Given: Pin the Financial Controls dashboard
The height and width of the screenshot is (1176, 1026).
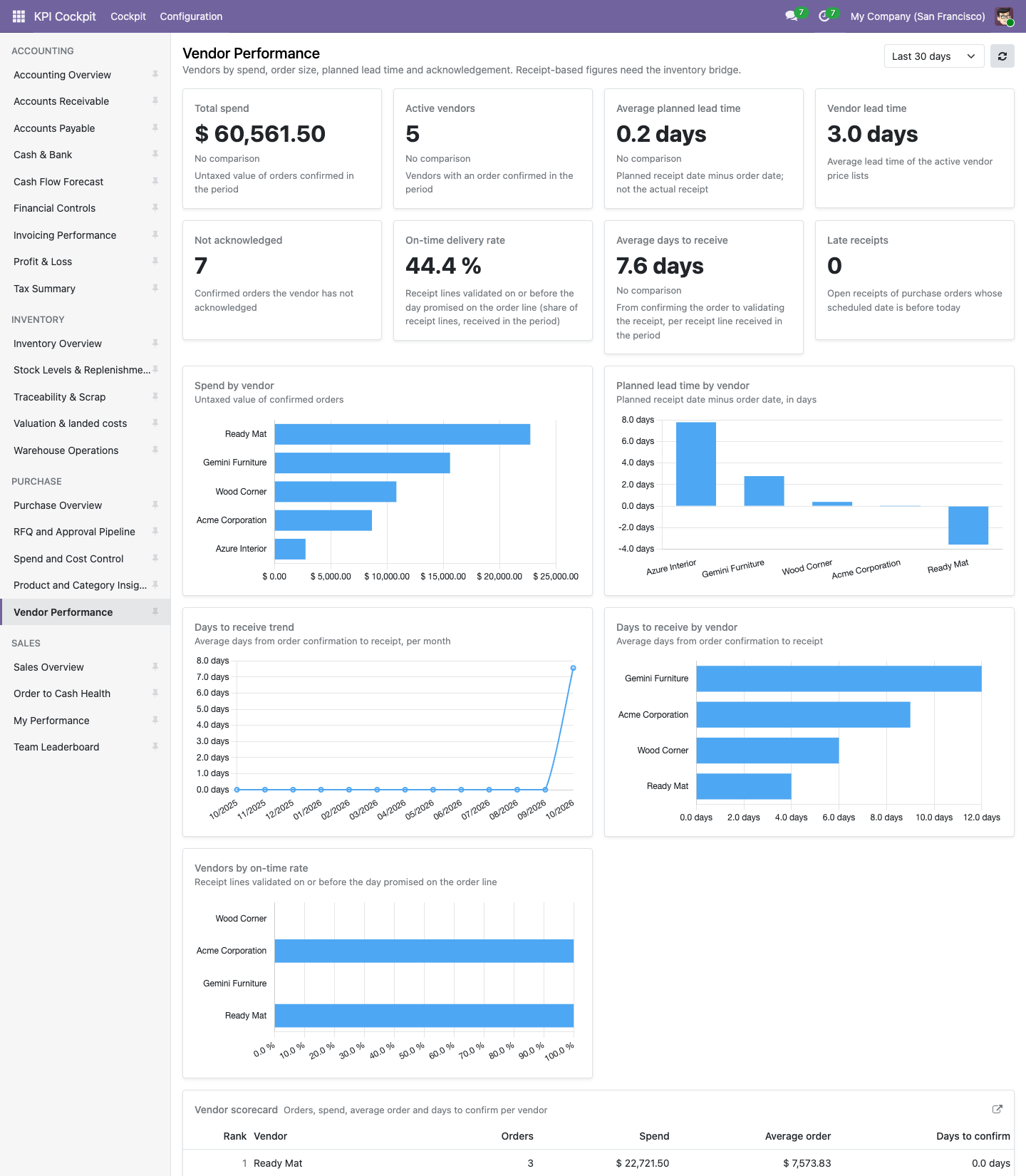Looking at the screenshot, I should 155,208.
